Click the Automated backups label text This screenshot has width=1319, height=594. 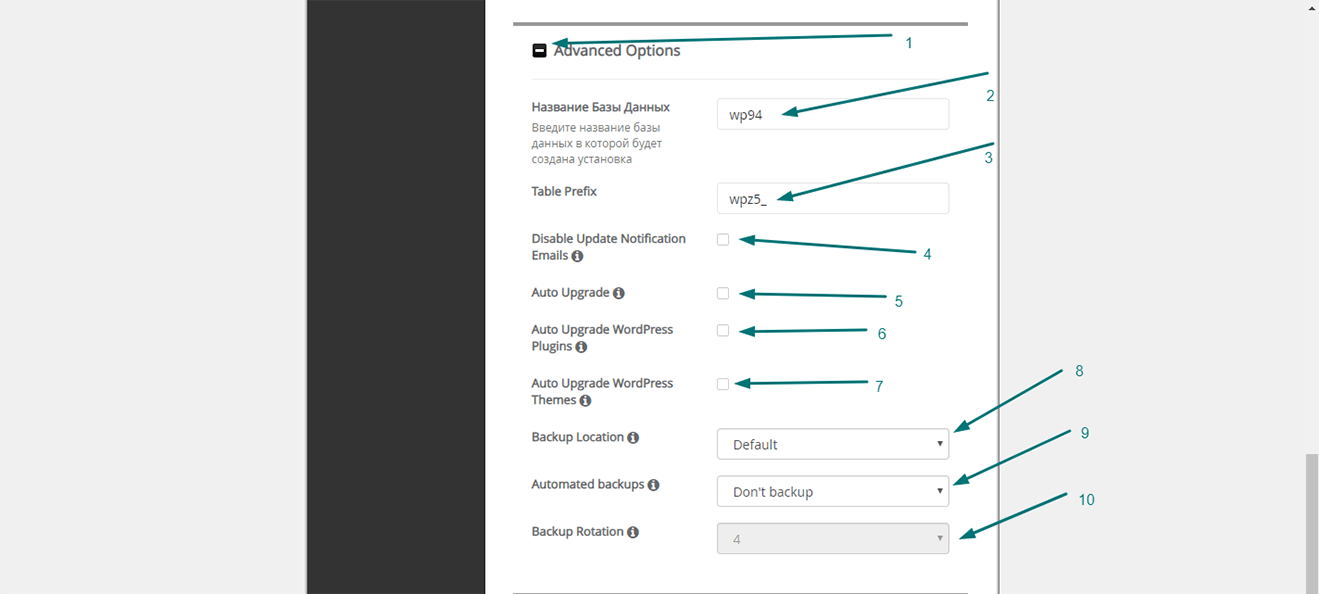click(588, 484)
